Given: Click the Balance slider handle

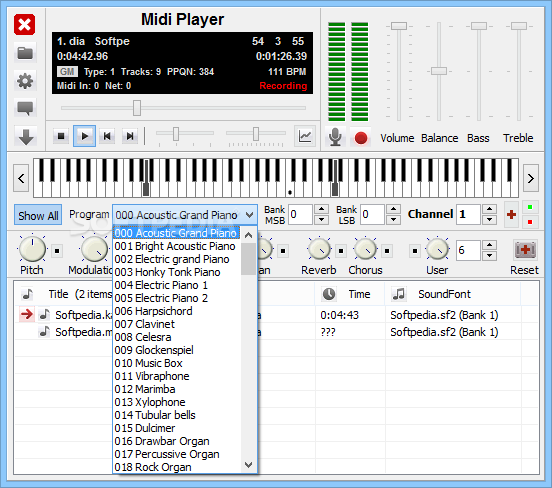Looking at the screenshot, I should [x=439, y=71].
